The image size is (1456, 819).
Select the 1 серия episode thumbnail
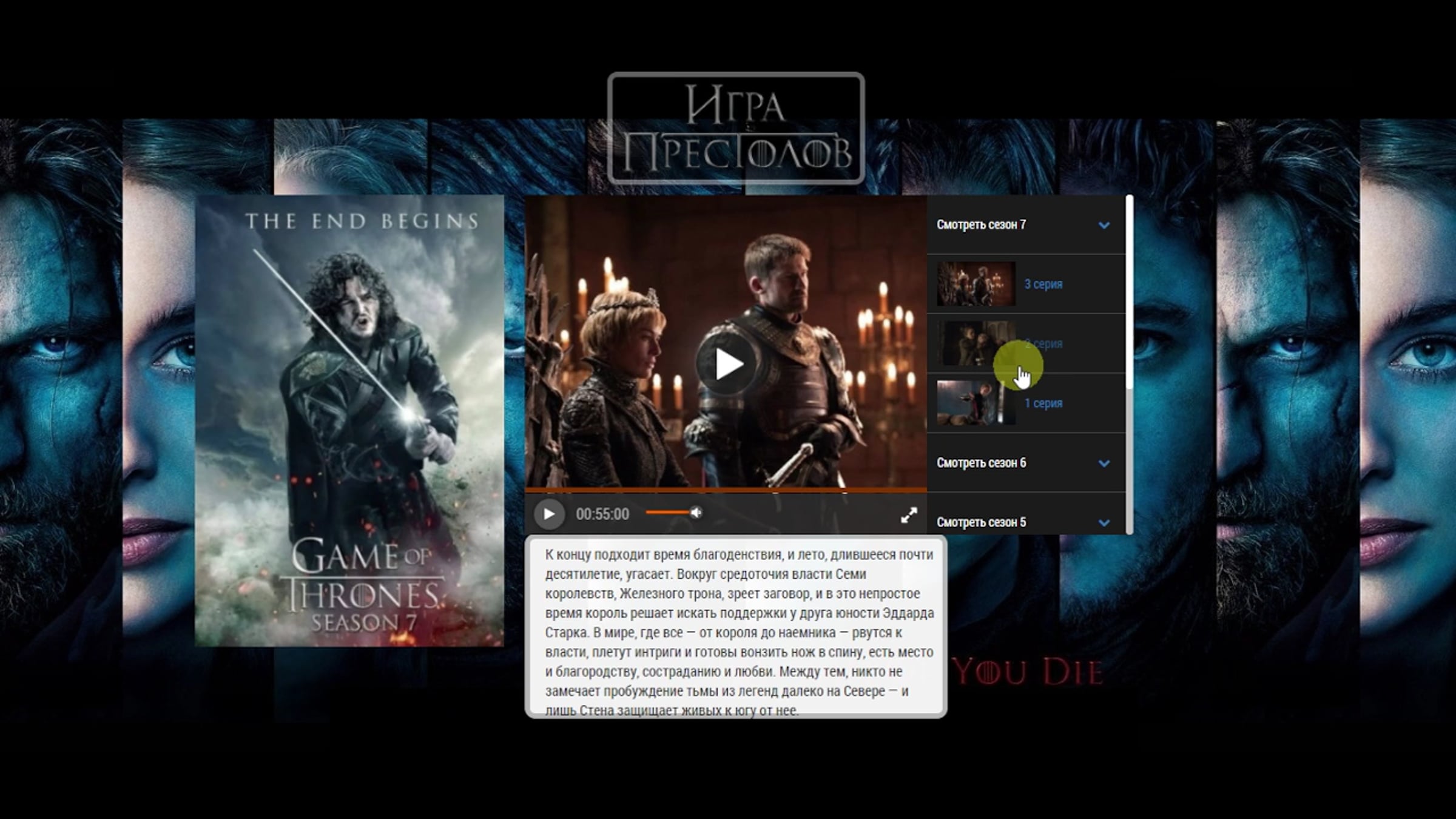point(976,403)
